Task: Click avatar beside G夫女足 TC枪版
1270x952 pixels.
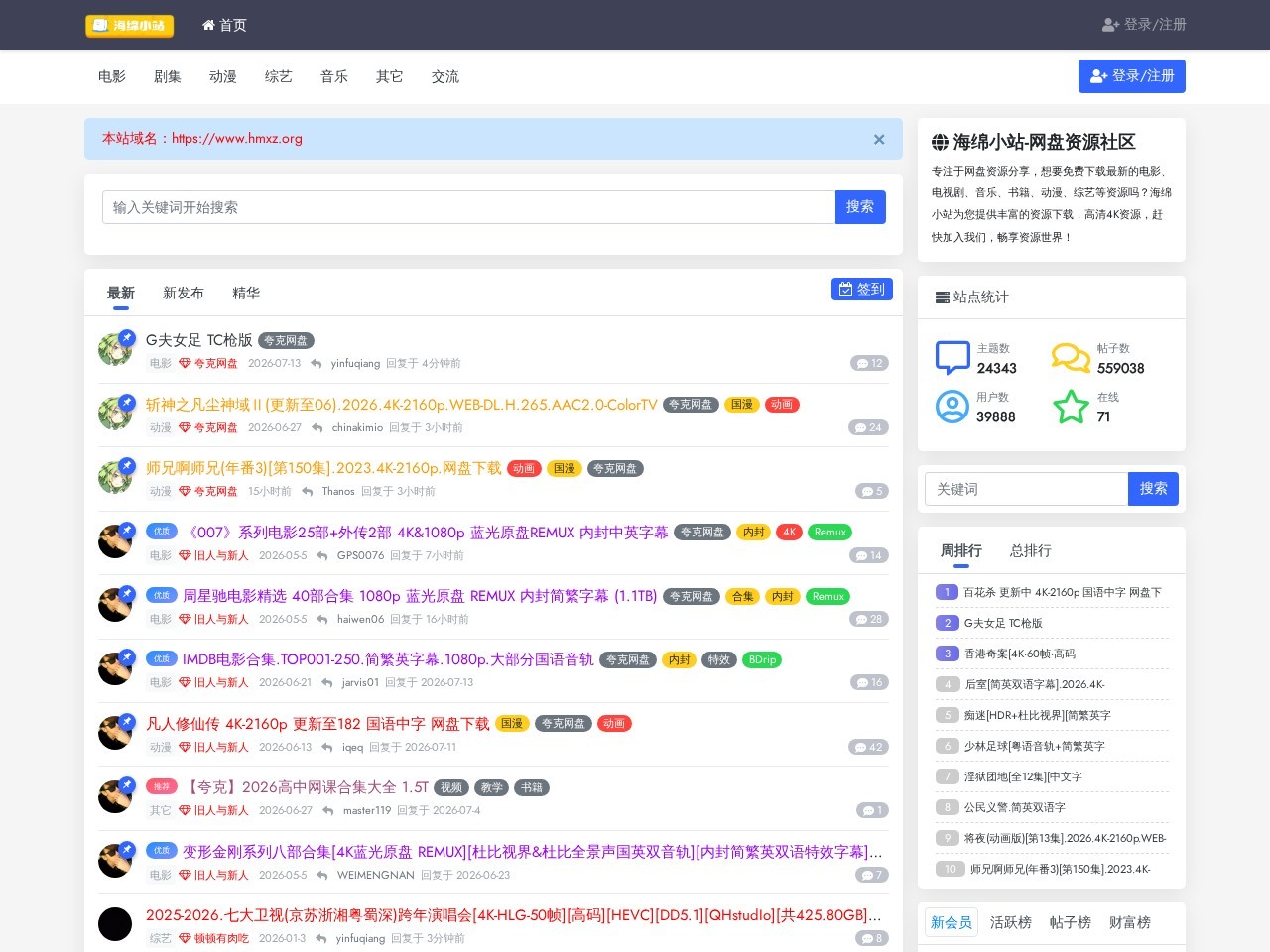Action: point(115,349)
